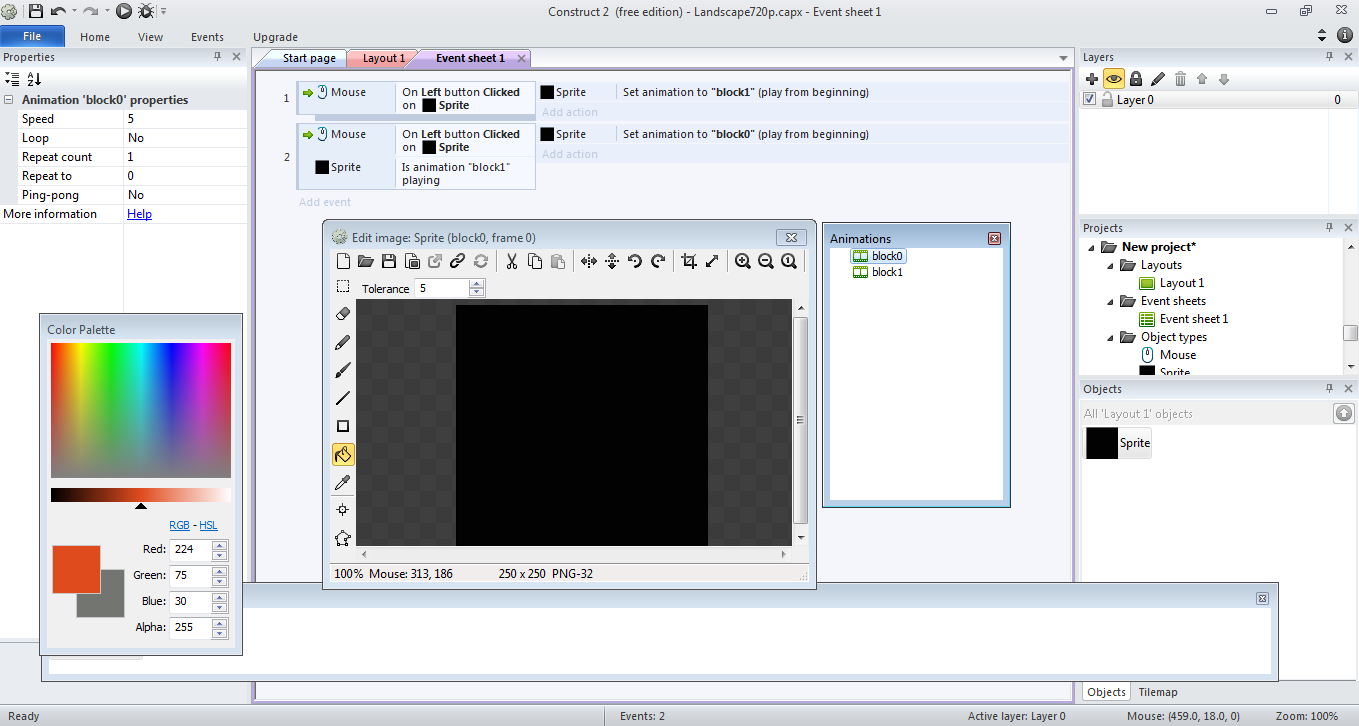Screen dimensions: 1359x726
Task: Run layout with the play button
Action: pyautogui.click(x=124, y=11)
